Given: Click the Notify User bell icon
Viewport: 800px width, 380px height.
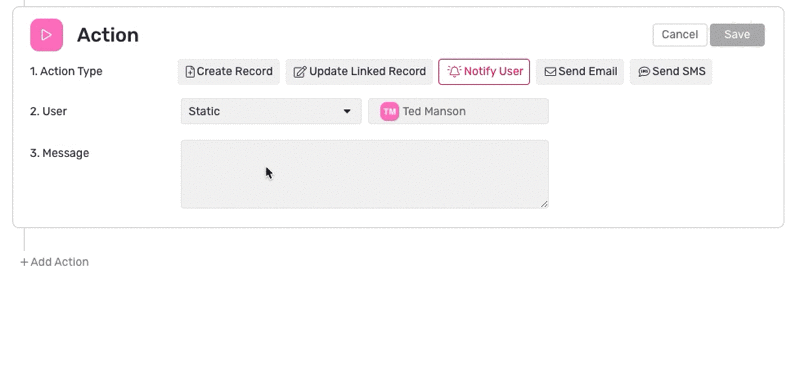Looking at the screenshot, I should click(454, 72).
